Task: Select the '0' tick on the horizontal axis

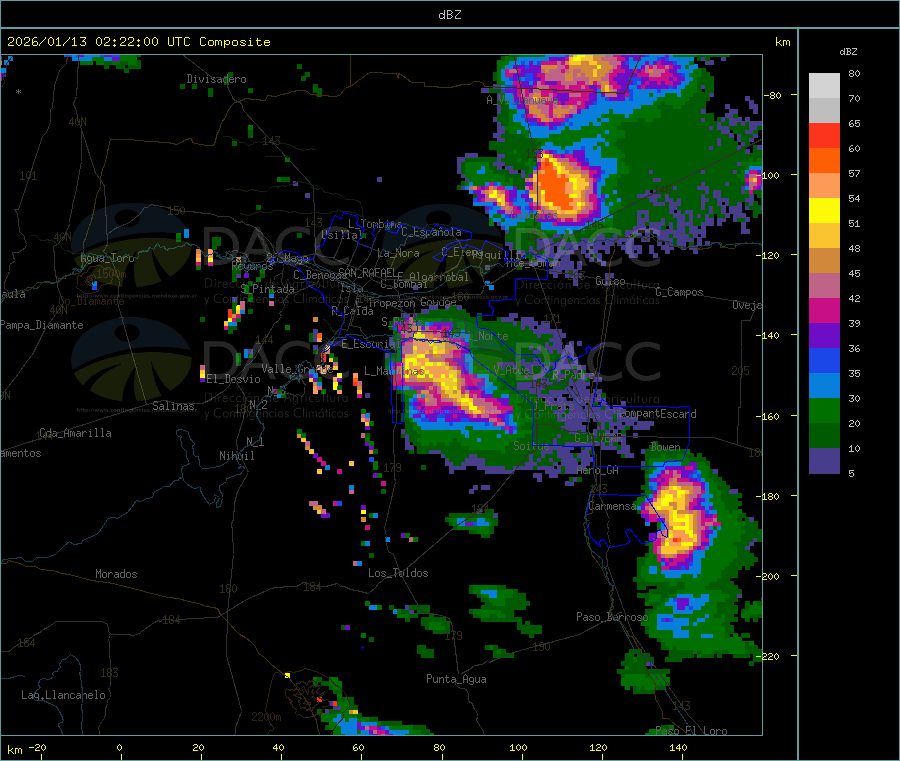Action: [119, 747]
